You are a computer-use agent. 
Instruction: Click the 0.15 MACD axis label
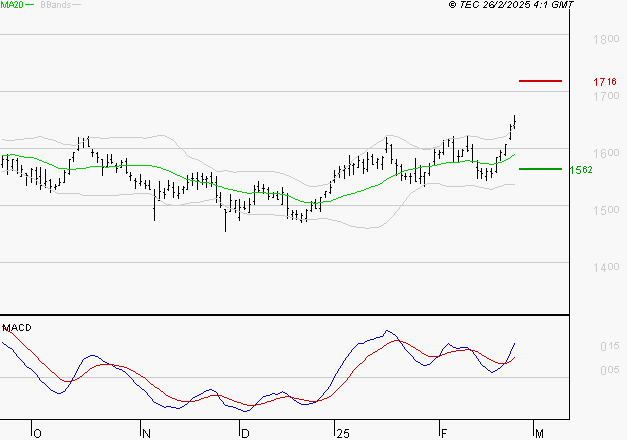(x=609, y=346)
